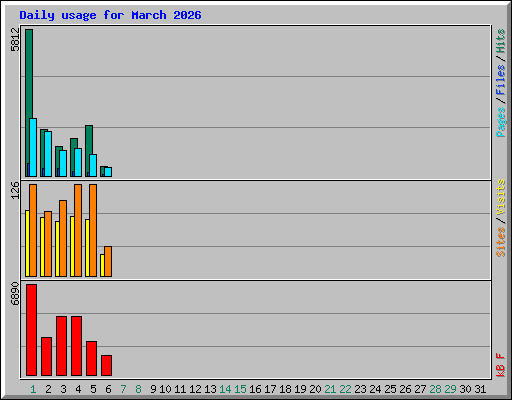Screen dimensions: 512x400
Task: Click the 'Daily usage for March 2026' title
Action: tap(110, 15)
